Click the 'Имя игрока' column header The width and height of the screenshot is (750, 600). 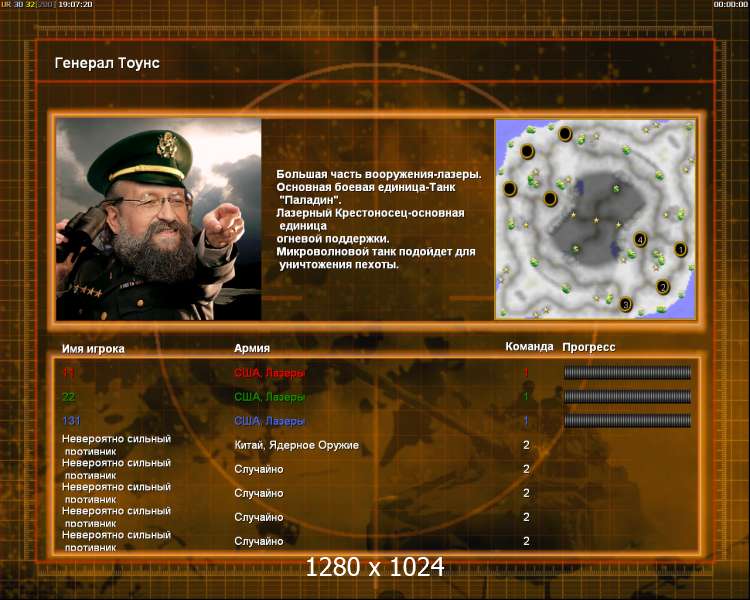coord(93,349)
